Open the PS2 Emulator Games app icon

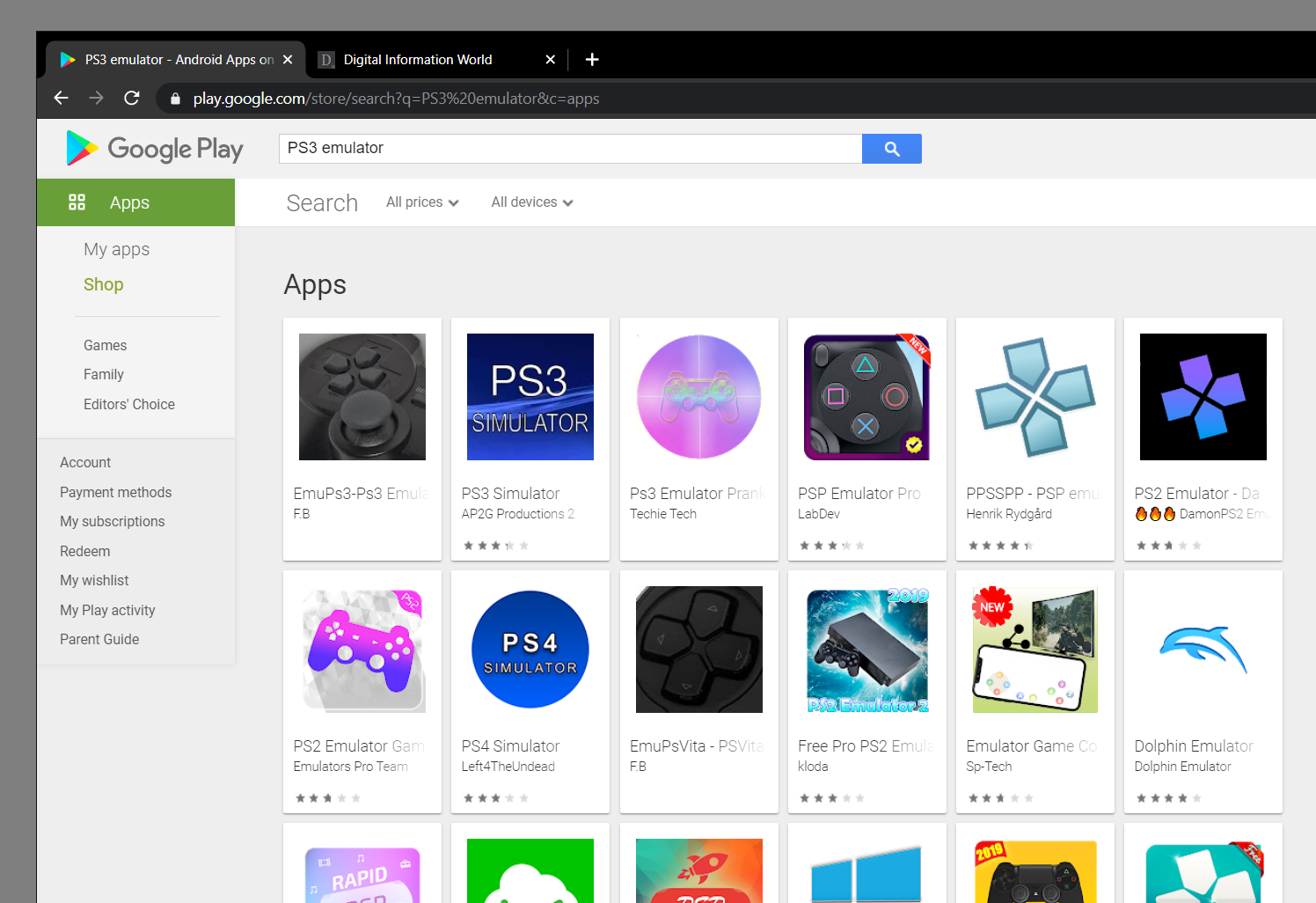(x=362, y=650)
